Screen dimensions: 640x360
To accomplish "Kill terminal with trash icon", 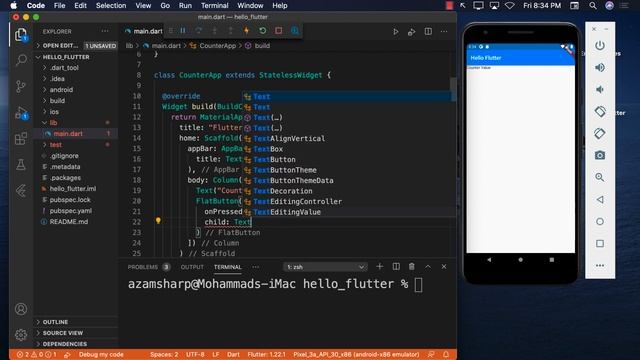I will point(412,267).
